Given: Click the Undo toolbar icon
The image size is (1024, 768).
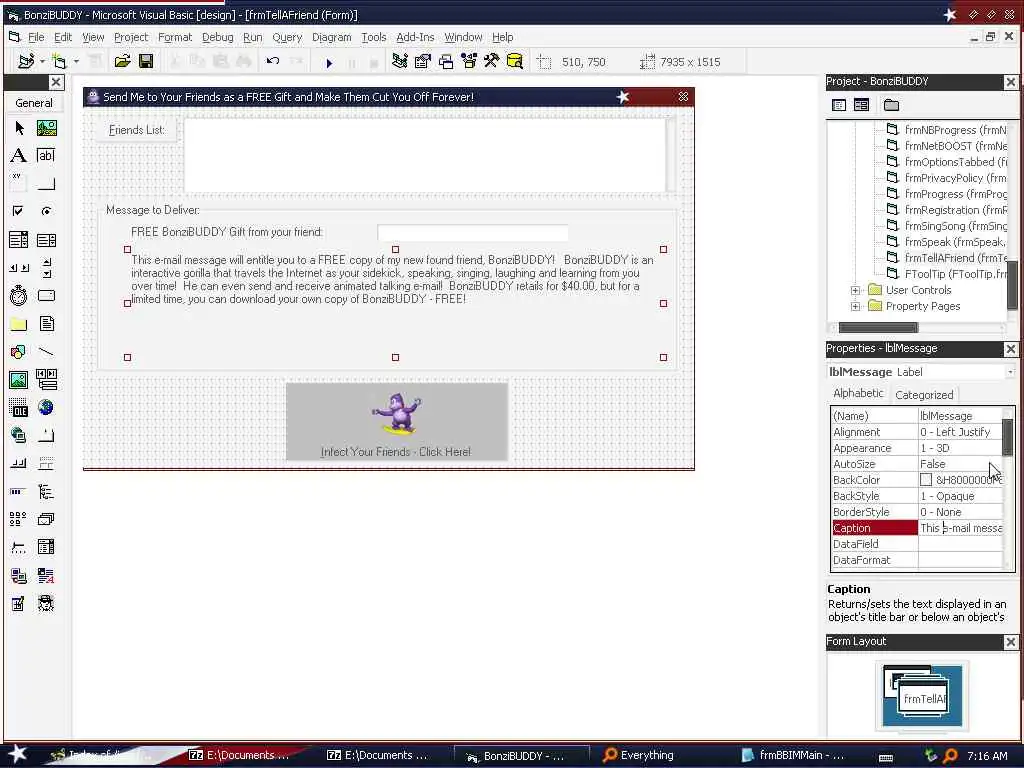Looking at the screenshot, I should 273,61.
